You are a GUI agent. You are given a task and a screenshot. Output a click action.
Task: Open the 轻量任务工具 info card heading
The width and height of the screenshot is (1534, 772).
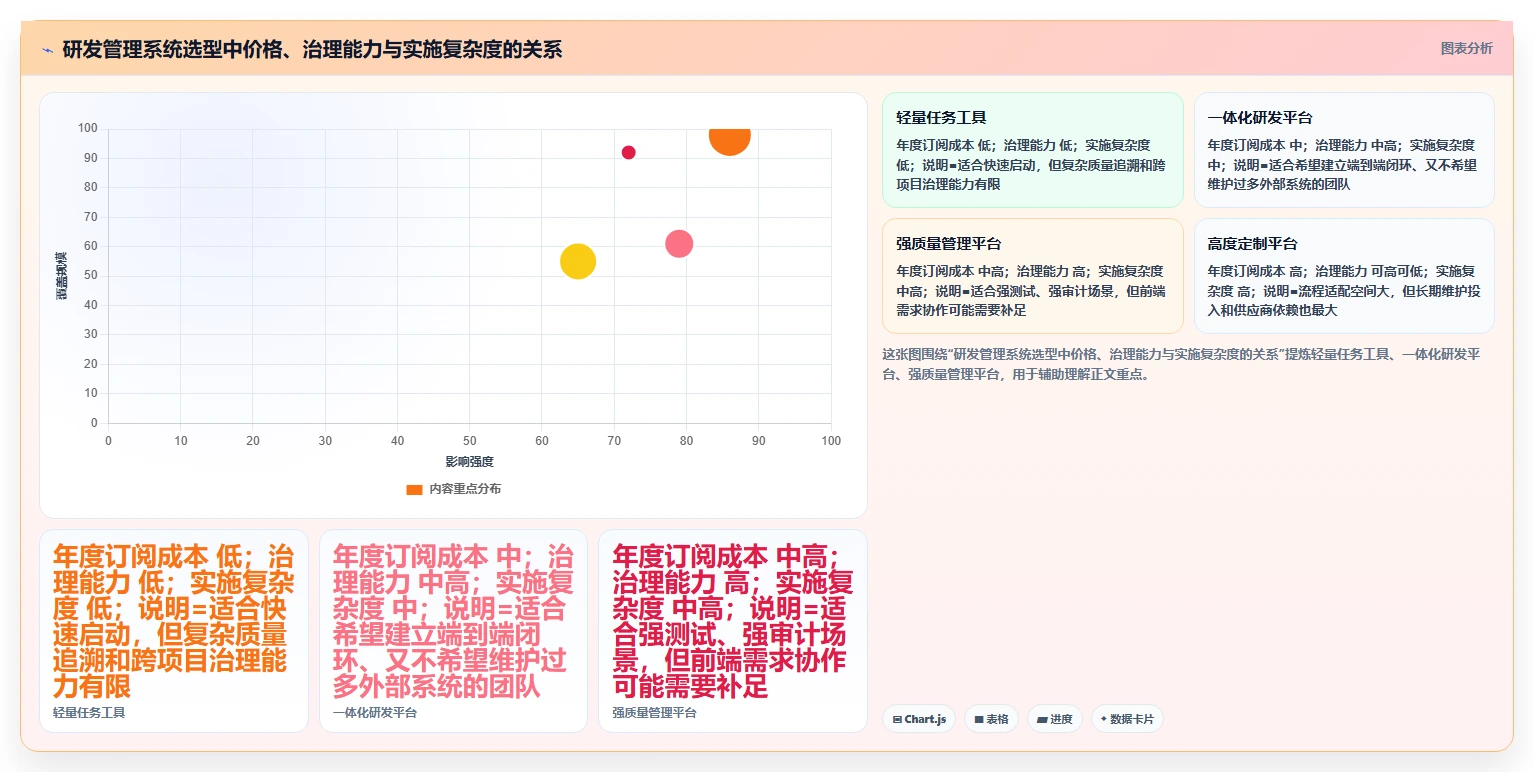[941, 117]
